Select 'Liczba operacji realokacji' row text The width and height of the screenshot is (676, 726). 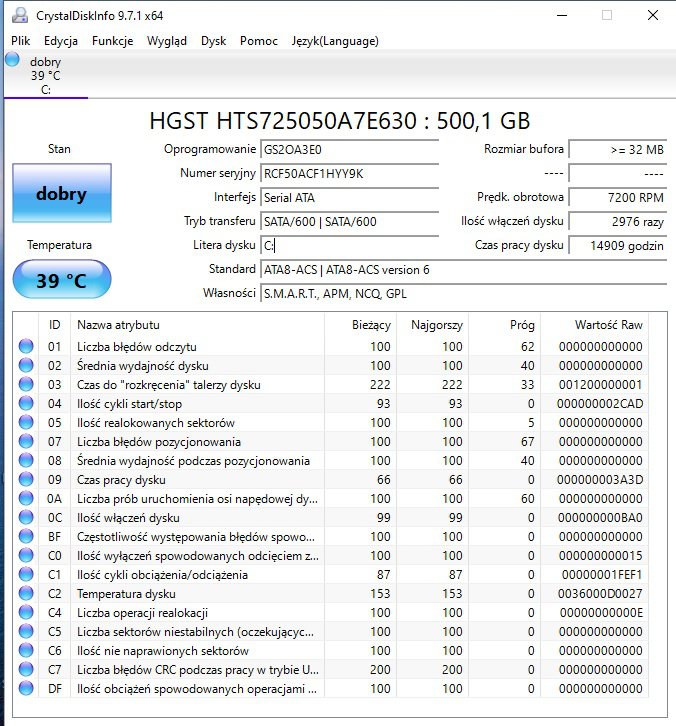142,613
